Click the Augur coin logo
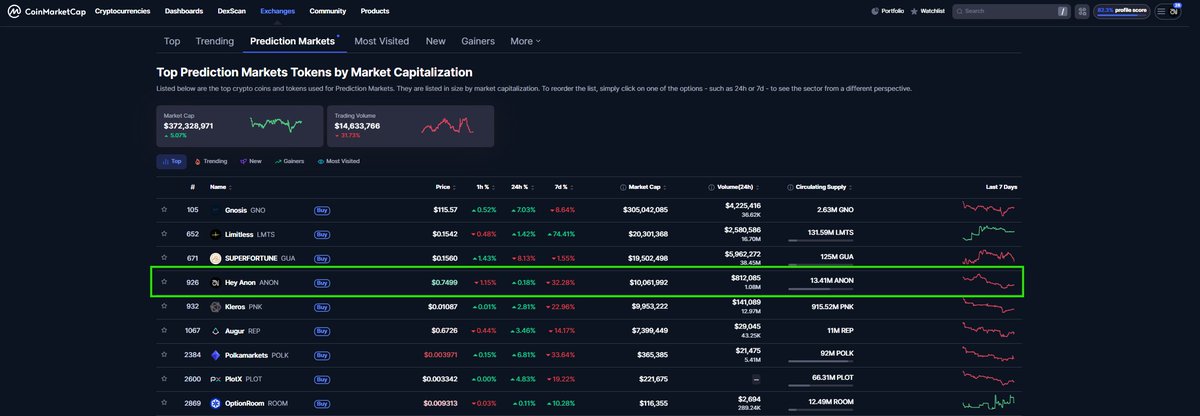Viewport: 1200px width, 416px height. (x=215, y=330)
